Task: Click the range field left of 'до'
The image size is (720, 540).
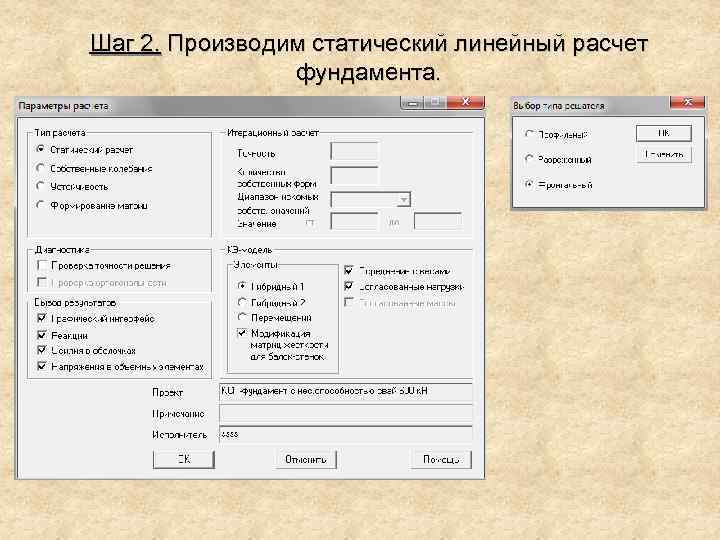Action: click(354, 221)
